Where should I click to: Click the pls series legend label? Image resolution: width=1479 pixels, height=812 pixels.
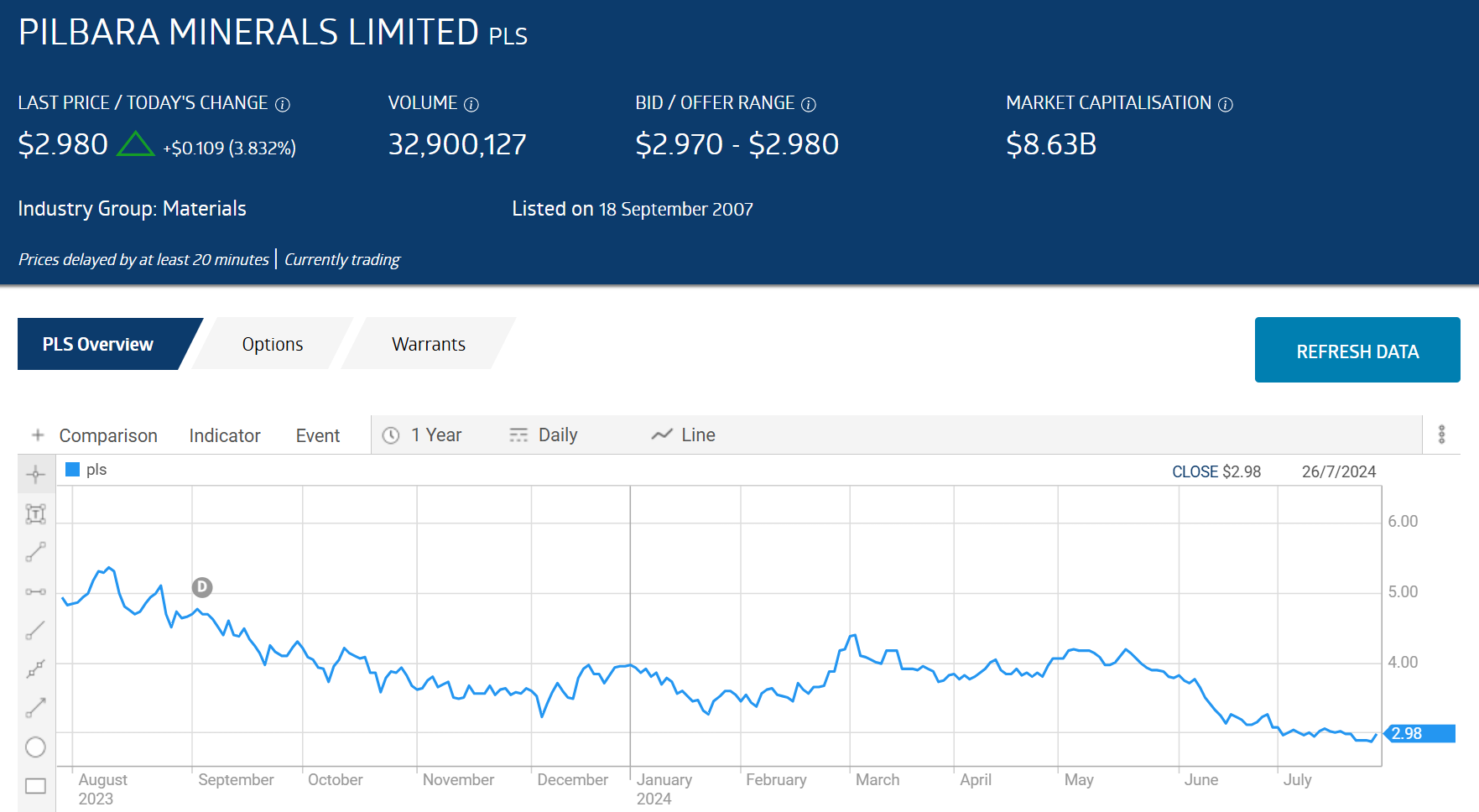click(96, 470)
